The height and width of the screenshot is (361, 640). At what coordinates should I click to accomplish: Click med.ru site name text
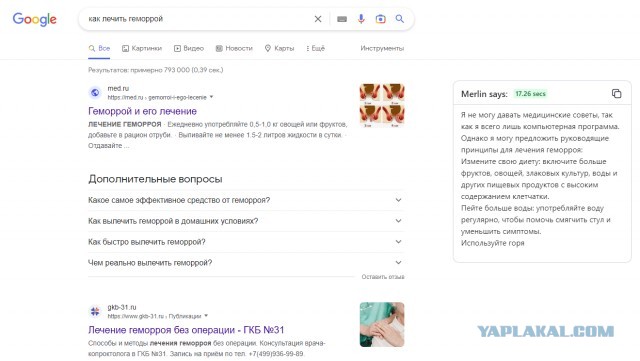point(118,88)
